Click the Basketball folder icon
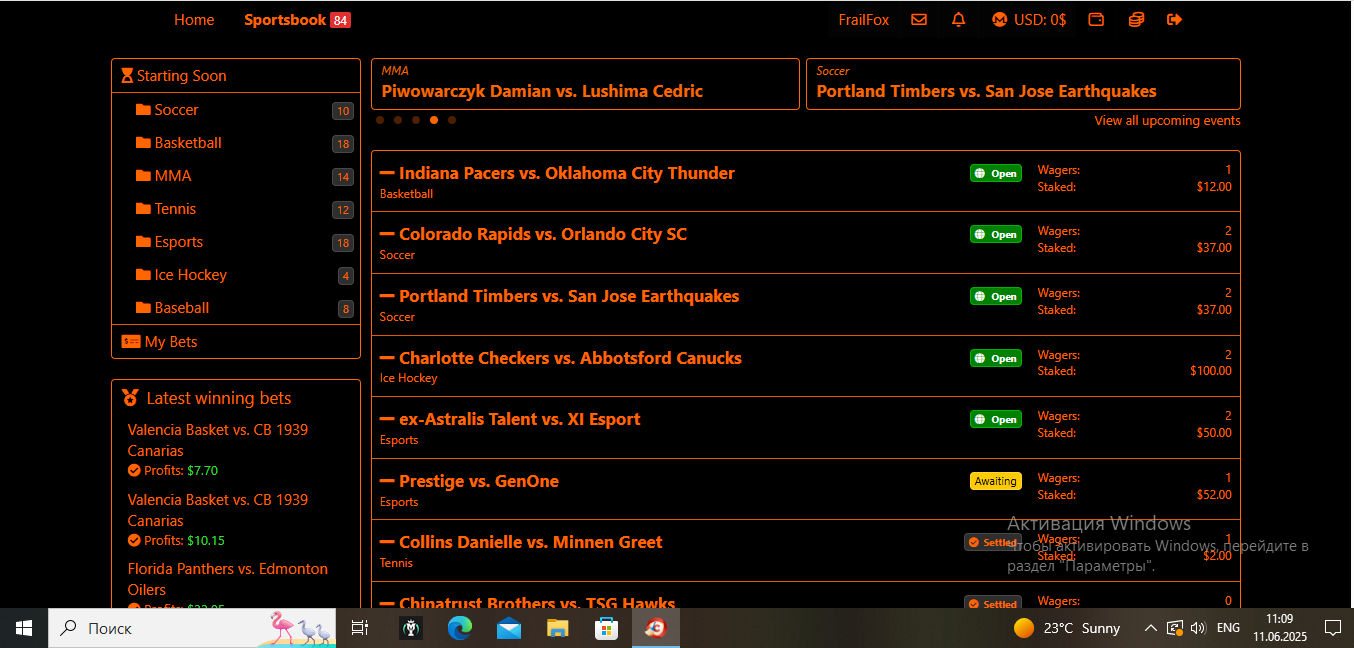This screenshot has height=648, width=1354. (143, 143)
